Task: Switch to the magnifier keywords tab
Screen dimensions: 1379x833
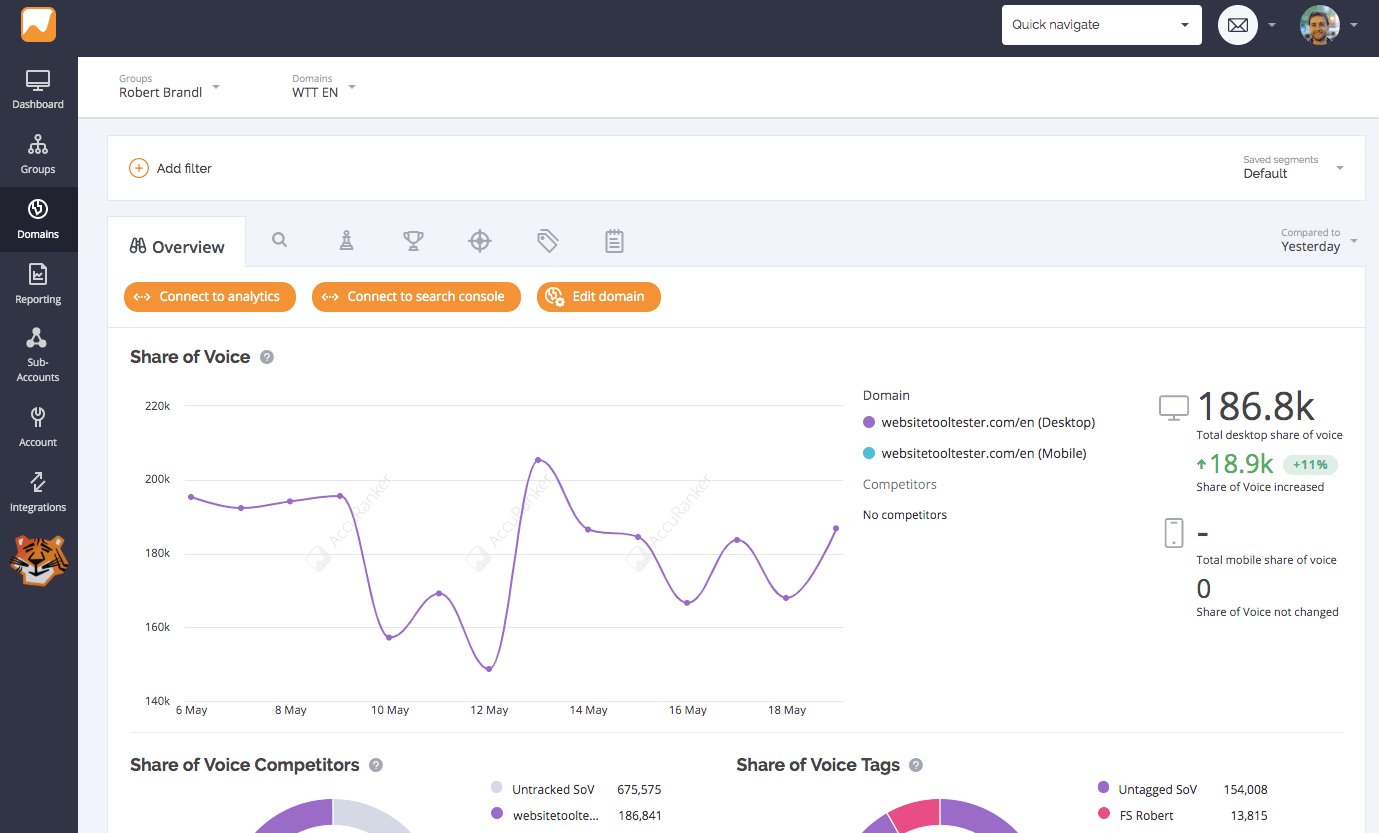Action: point(280,240)
